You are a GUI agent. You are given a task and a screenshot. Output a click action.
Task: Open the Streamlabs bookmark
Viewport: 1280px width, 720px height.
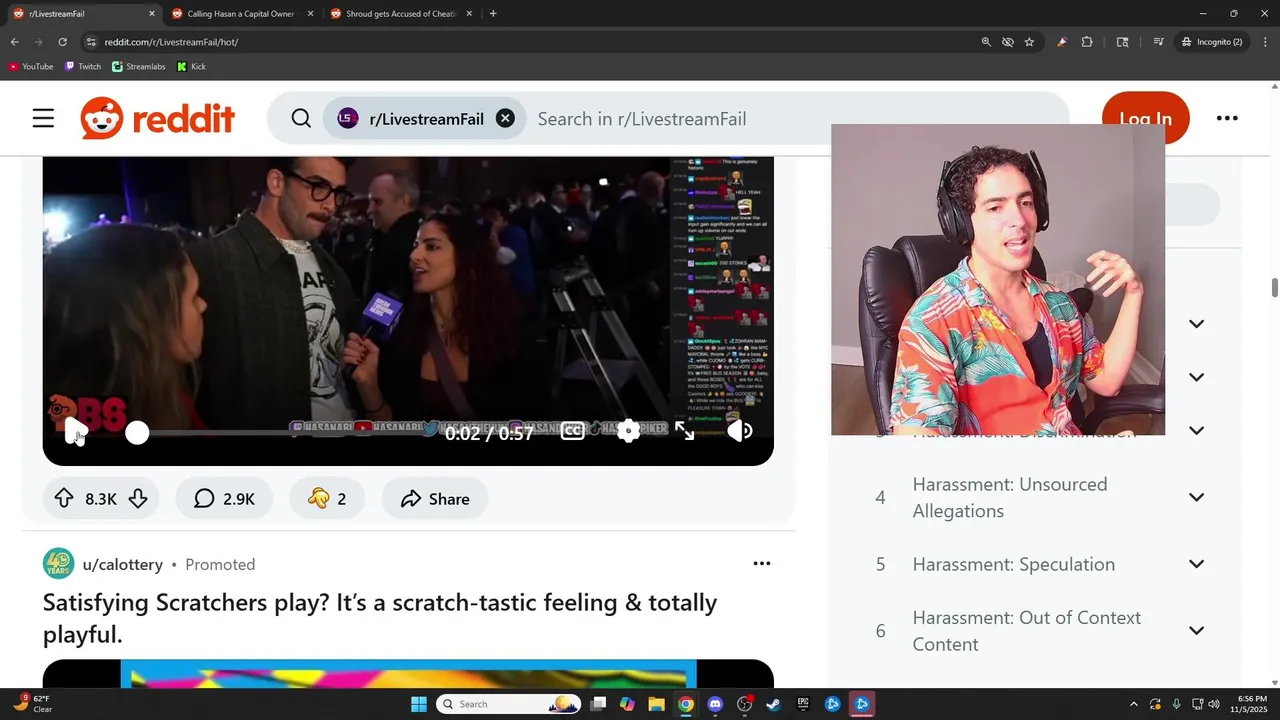coord(139,66)
